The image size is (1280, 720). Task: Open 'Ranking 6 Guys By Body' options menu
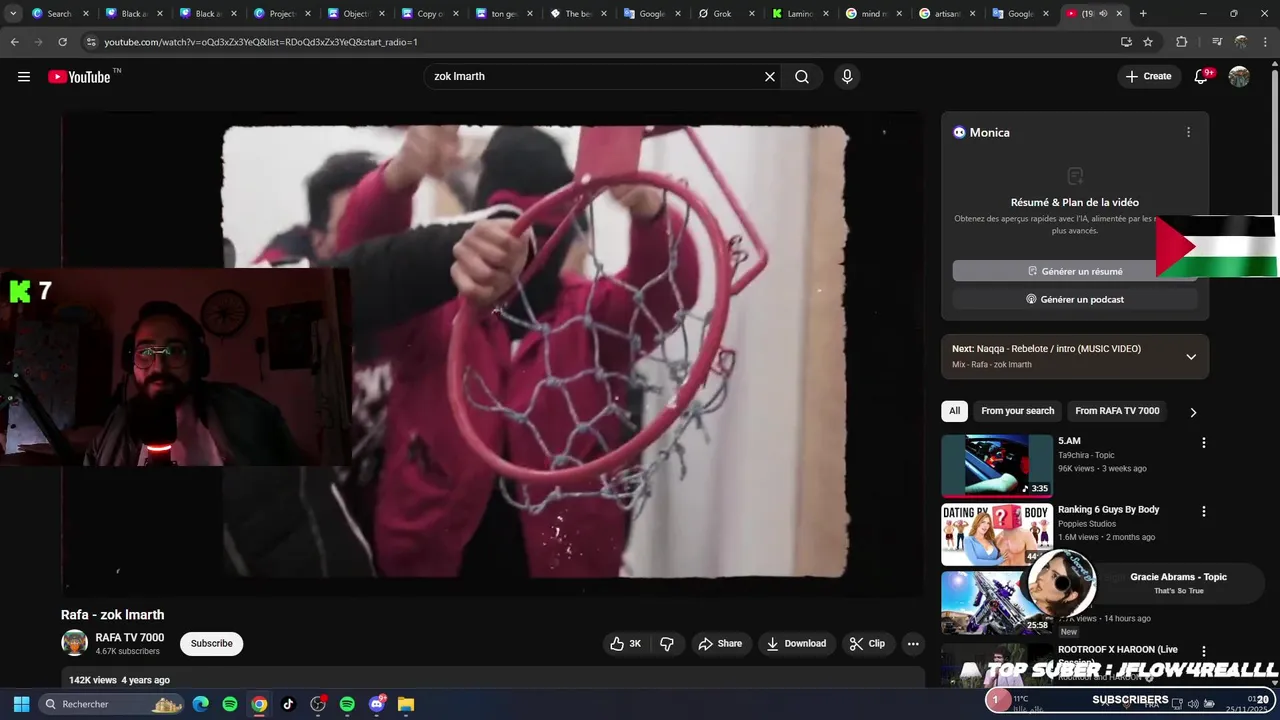click(1203, 511)
